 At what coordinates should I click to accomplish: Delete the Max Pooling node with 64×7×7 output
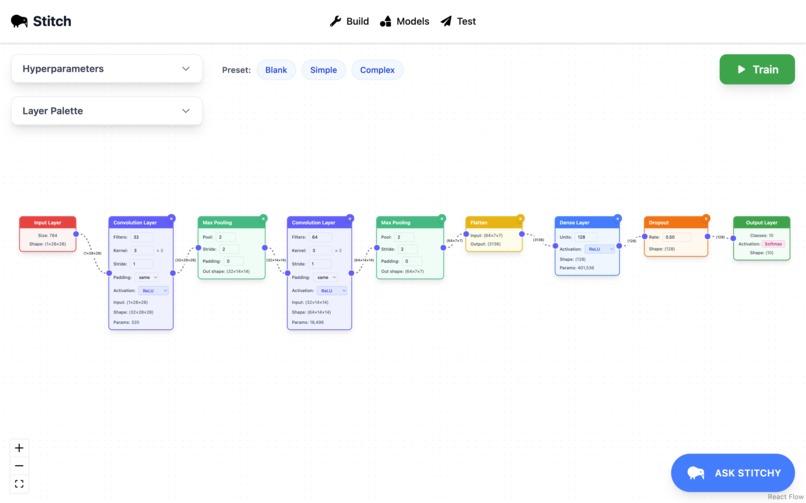(442, 218)
